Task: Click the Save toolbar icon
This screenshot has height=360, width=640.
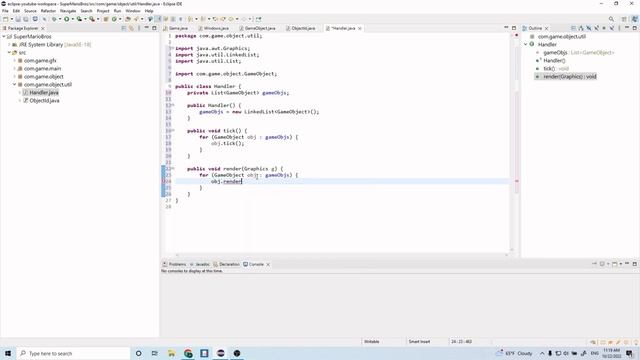Action: 18,19
